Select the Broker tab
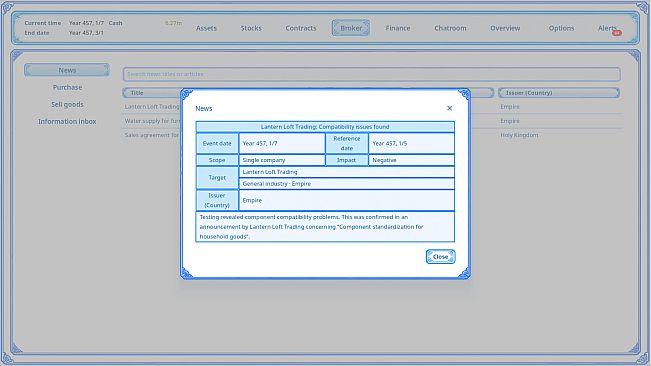651x366 pixels. pos(351,28)
